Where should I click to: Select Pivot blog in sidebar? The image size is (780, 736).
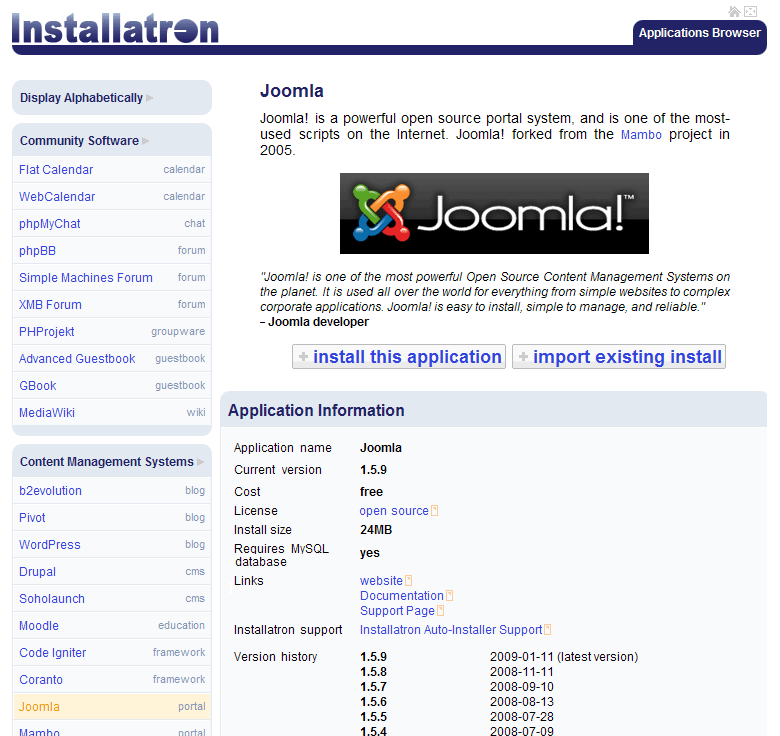[112, 517]
